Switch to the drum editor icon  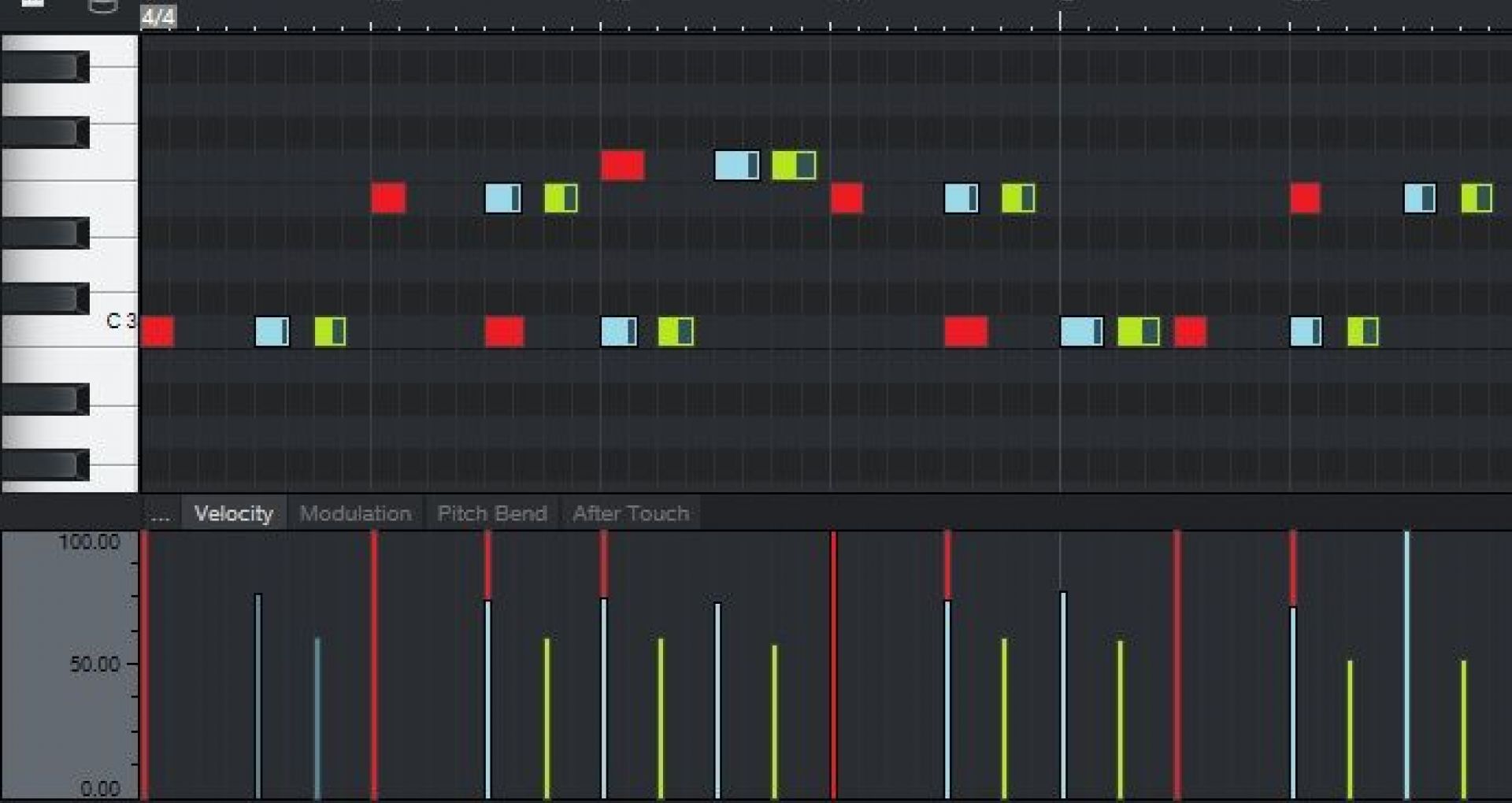click(x=102, y=6)
